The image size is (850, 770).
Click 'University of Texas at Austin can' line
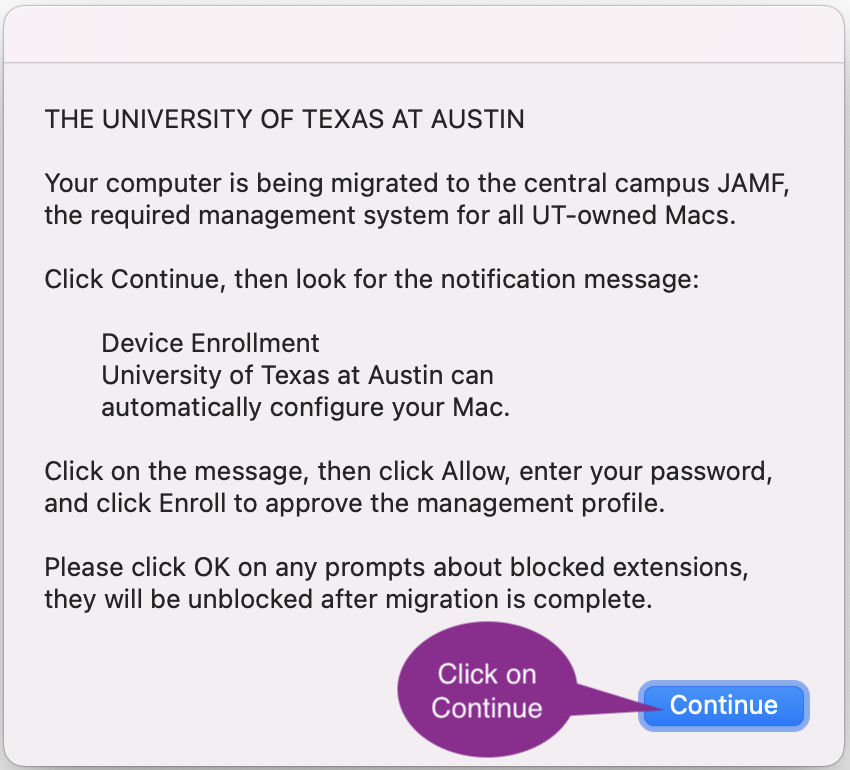click(x=297, y=375)
